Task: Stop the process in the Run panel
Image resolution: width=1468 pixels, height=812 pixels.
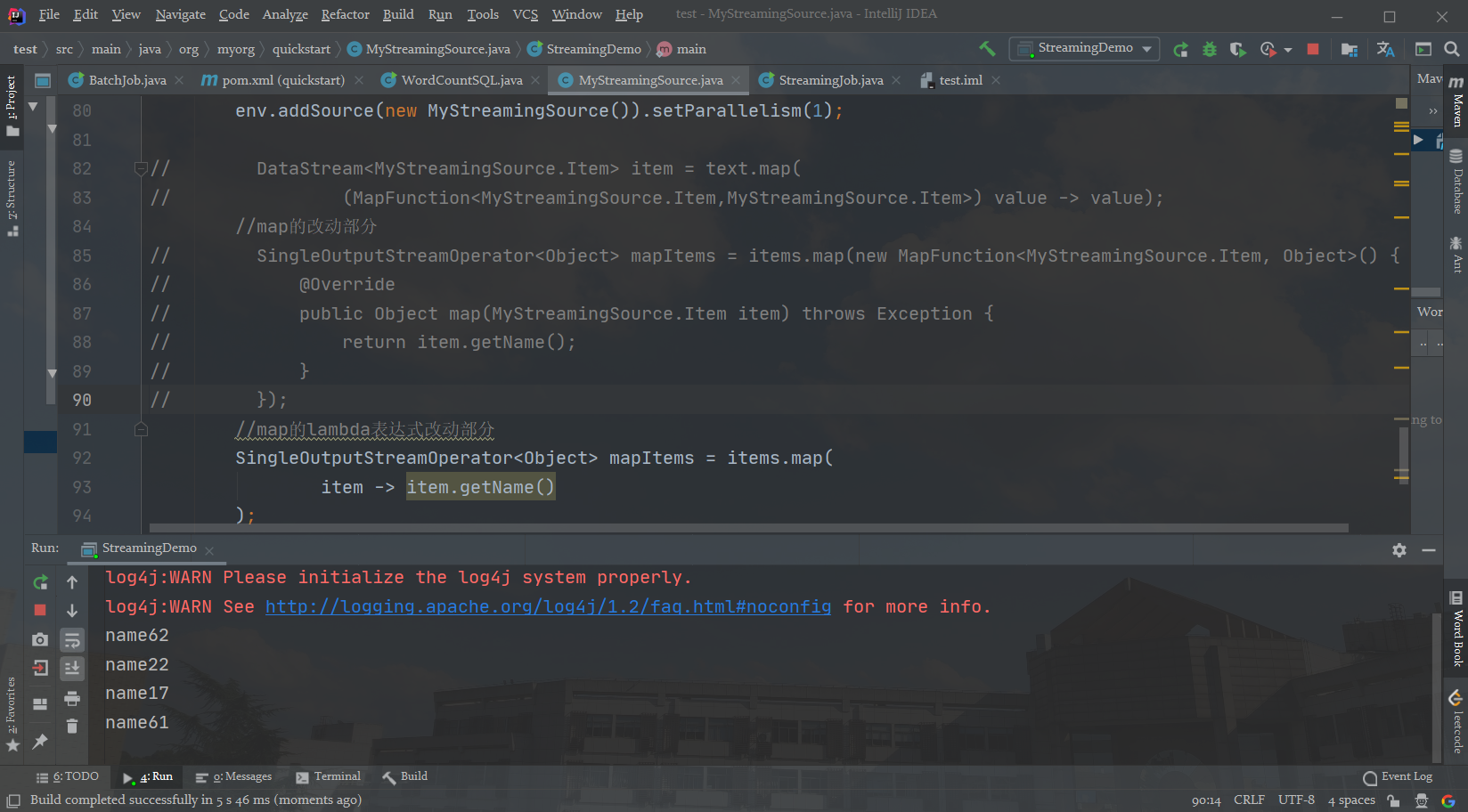Action: point(40,611)
